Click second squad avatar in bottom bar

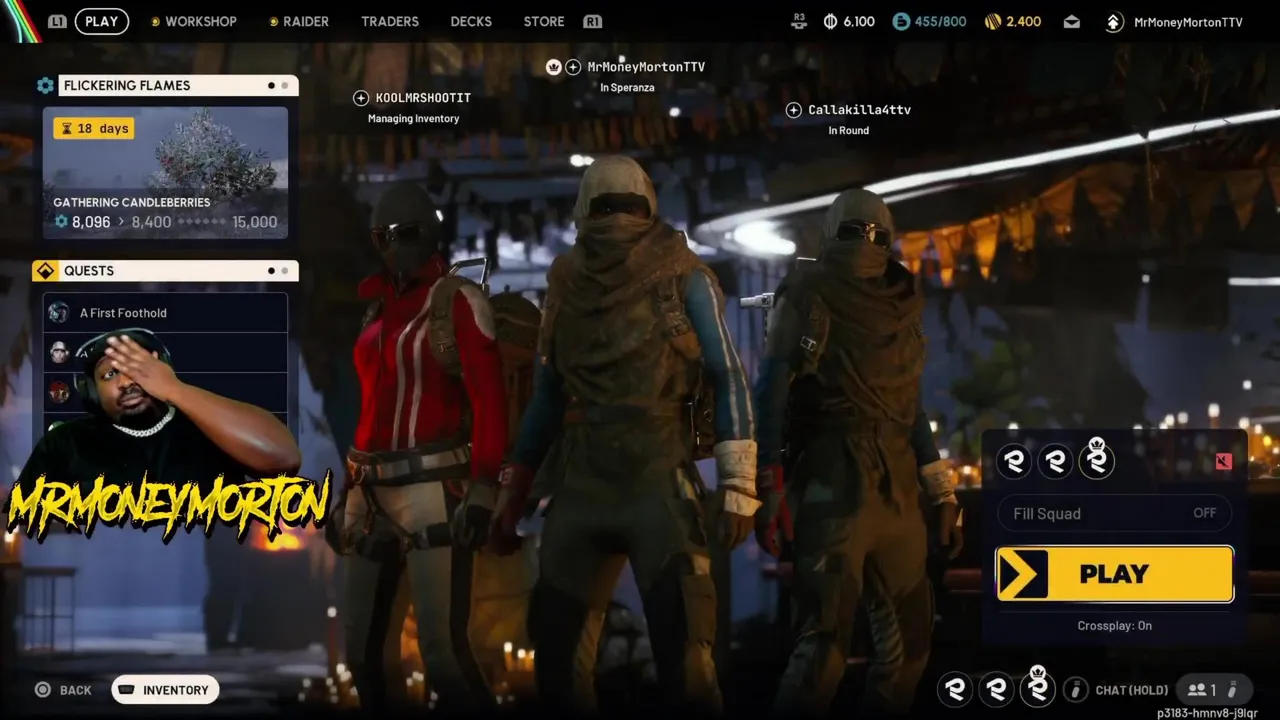pos(996,689)
